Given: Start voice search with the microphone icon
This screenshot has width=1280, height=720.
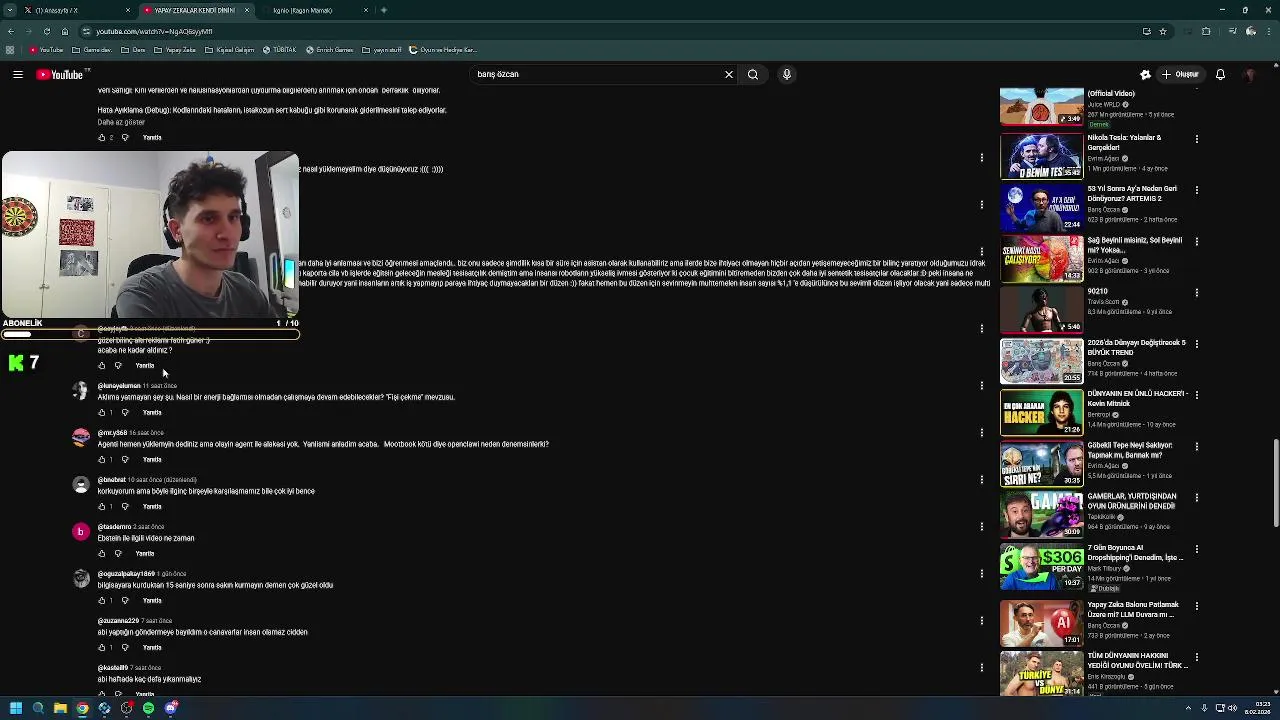Looking at the screenshot, I should 787,74.
